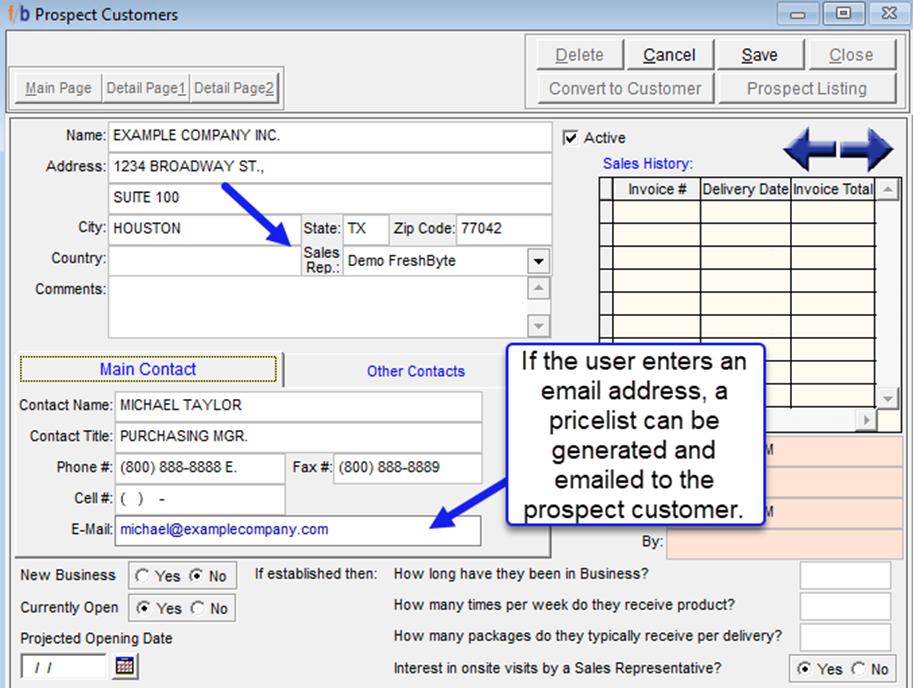Click the comments box scroll-up arrow

pyautogui.click(x=539, y=289)
